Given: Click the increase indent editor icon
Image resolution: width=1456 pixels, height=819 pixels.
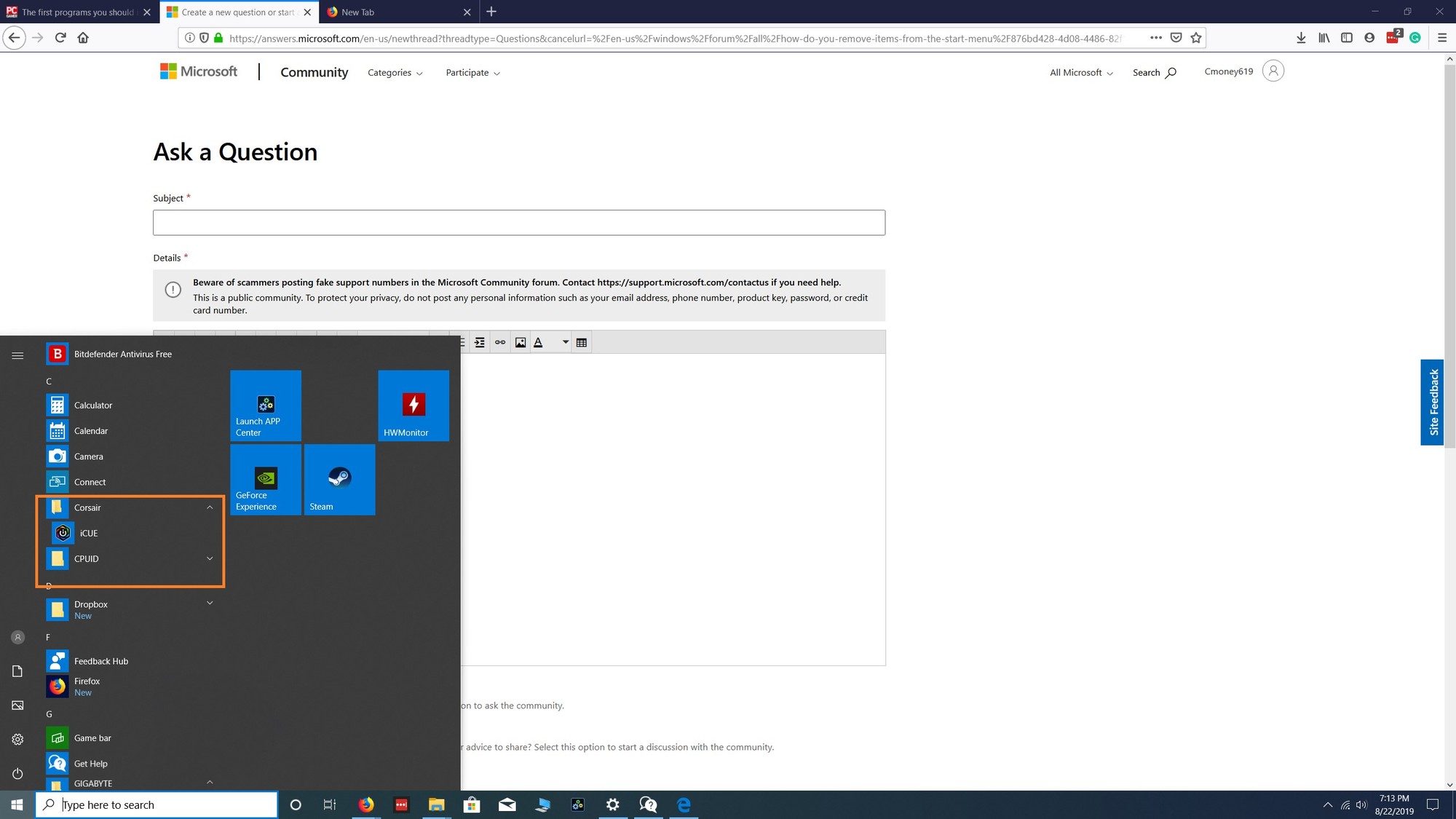Looking at the screenshot, I should pos(480,342).
